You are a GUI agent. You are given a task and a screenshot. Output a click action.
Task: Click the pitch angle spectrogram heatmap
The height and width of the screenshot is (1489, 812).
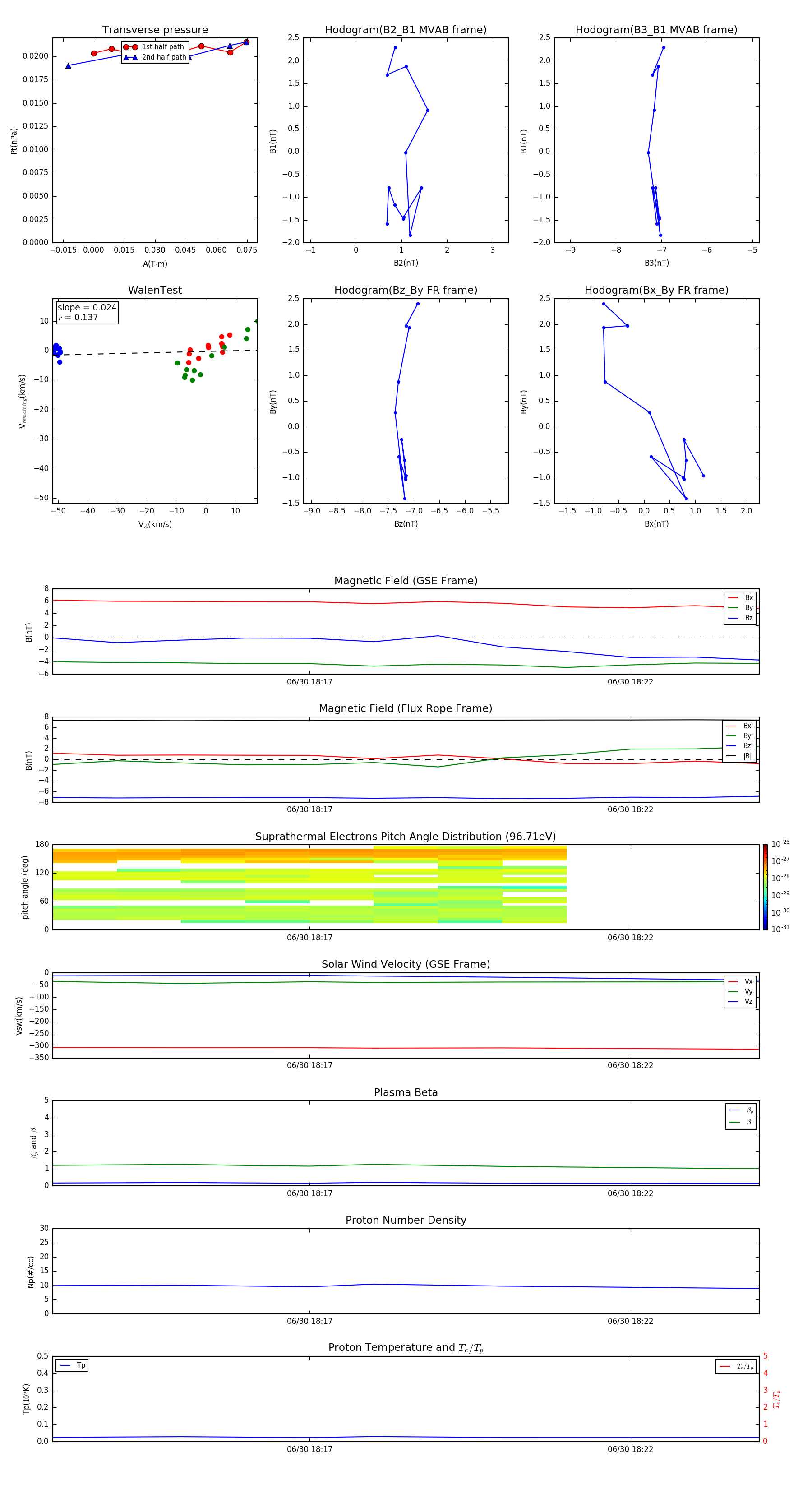309,885
